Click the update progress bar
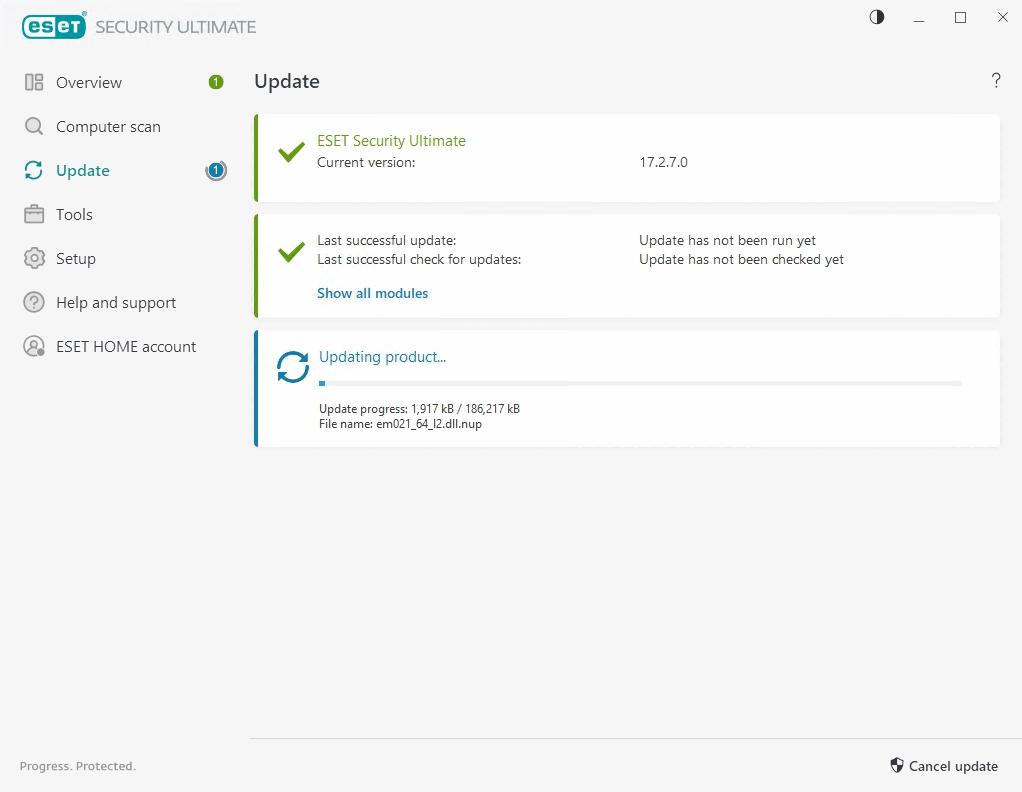This screenshot has width=1022, height=792. 640,383
